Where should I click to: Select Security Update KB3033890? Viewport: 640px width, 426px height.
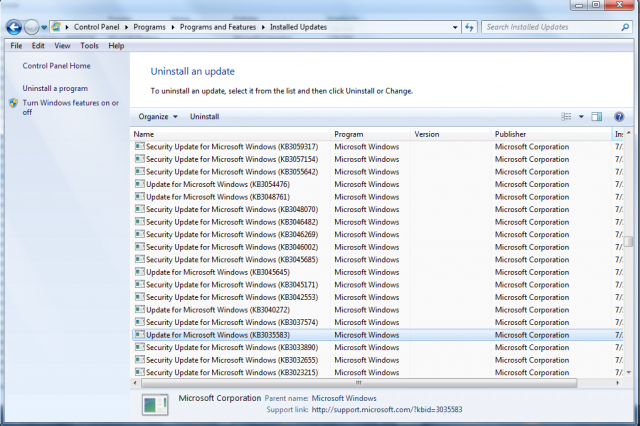click(x=378, y=347)
